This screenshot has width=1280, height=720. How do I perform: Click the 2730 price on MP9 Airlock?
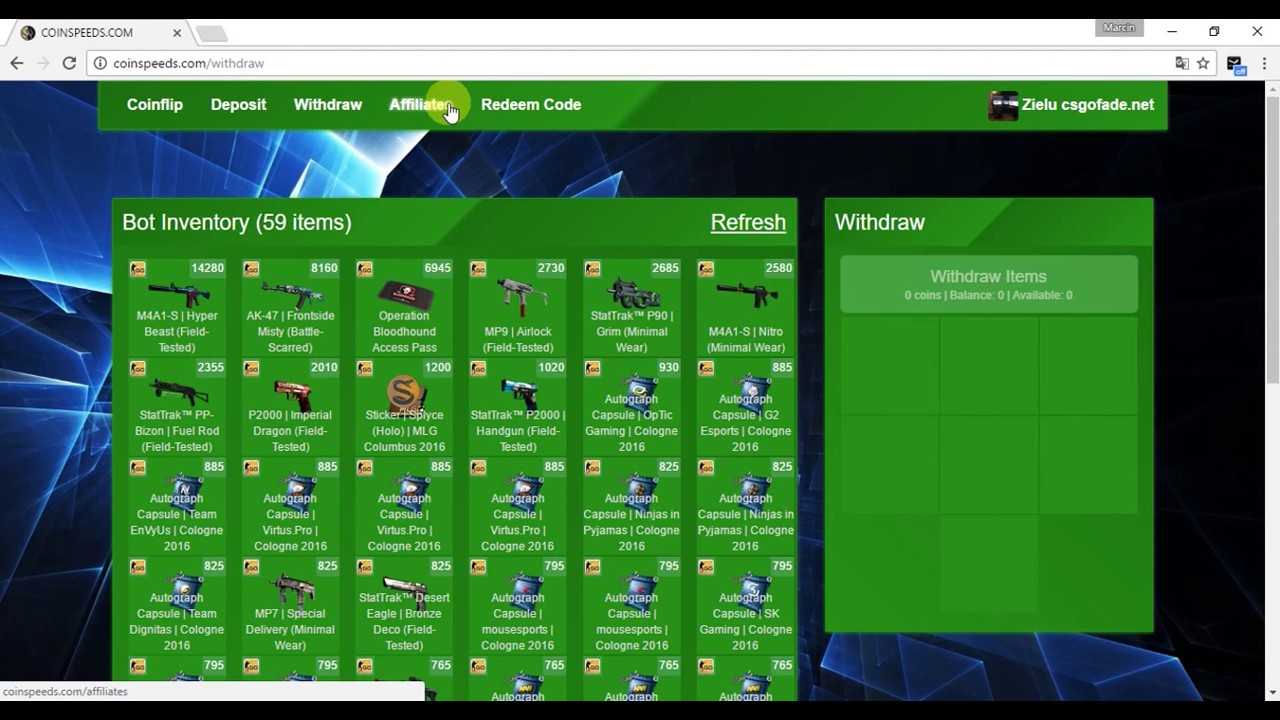click(x=551, y=268)
